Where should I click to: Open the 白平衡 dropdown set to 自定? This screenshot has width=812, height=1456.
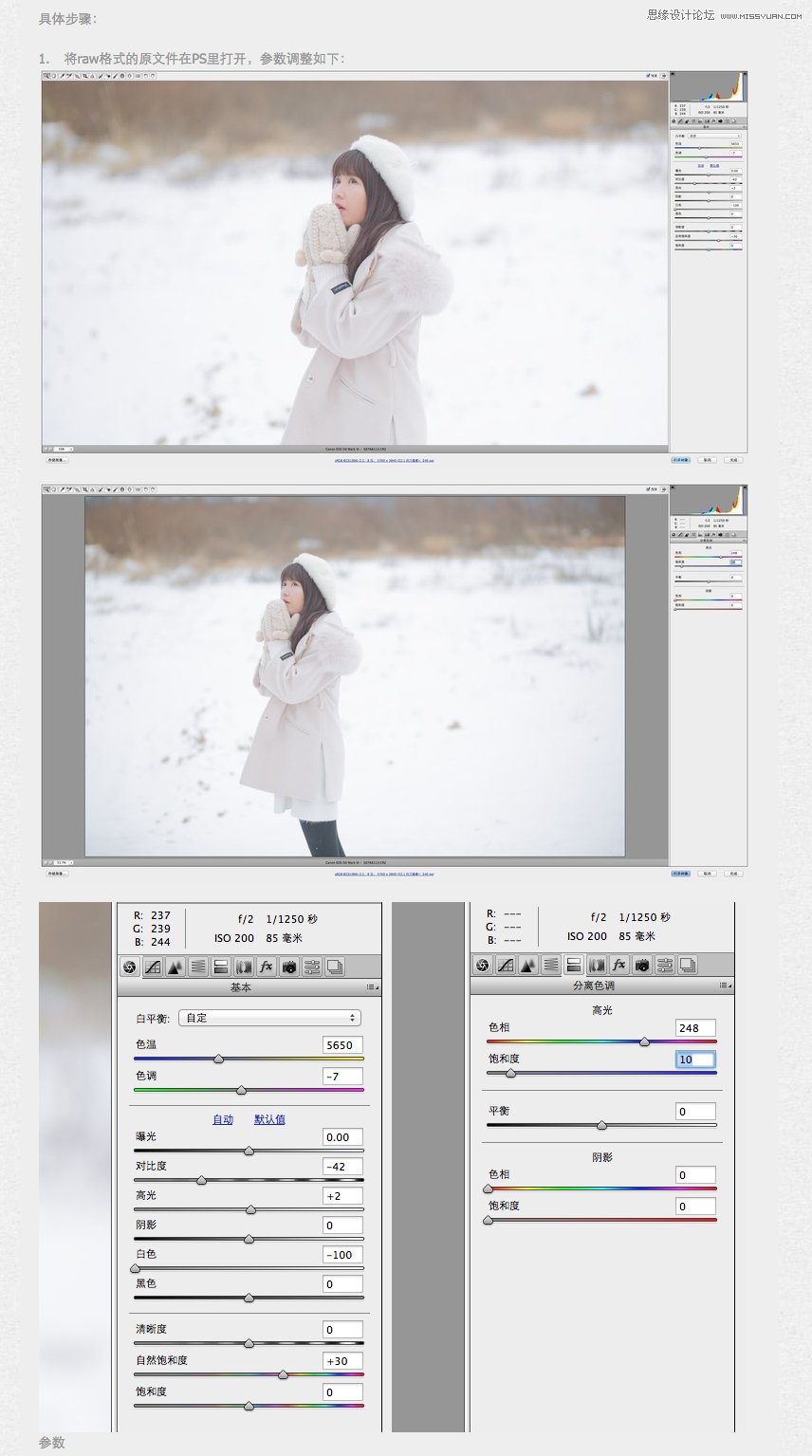pyautogui.click(x=270, y=1018)
